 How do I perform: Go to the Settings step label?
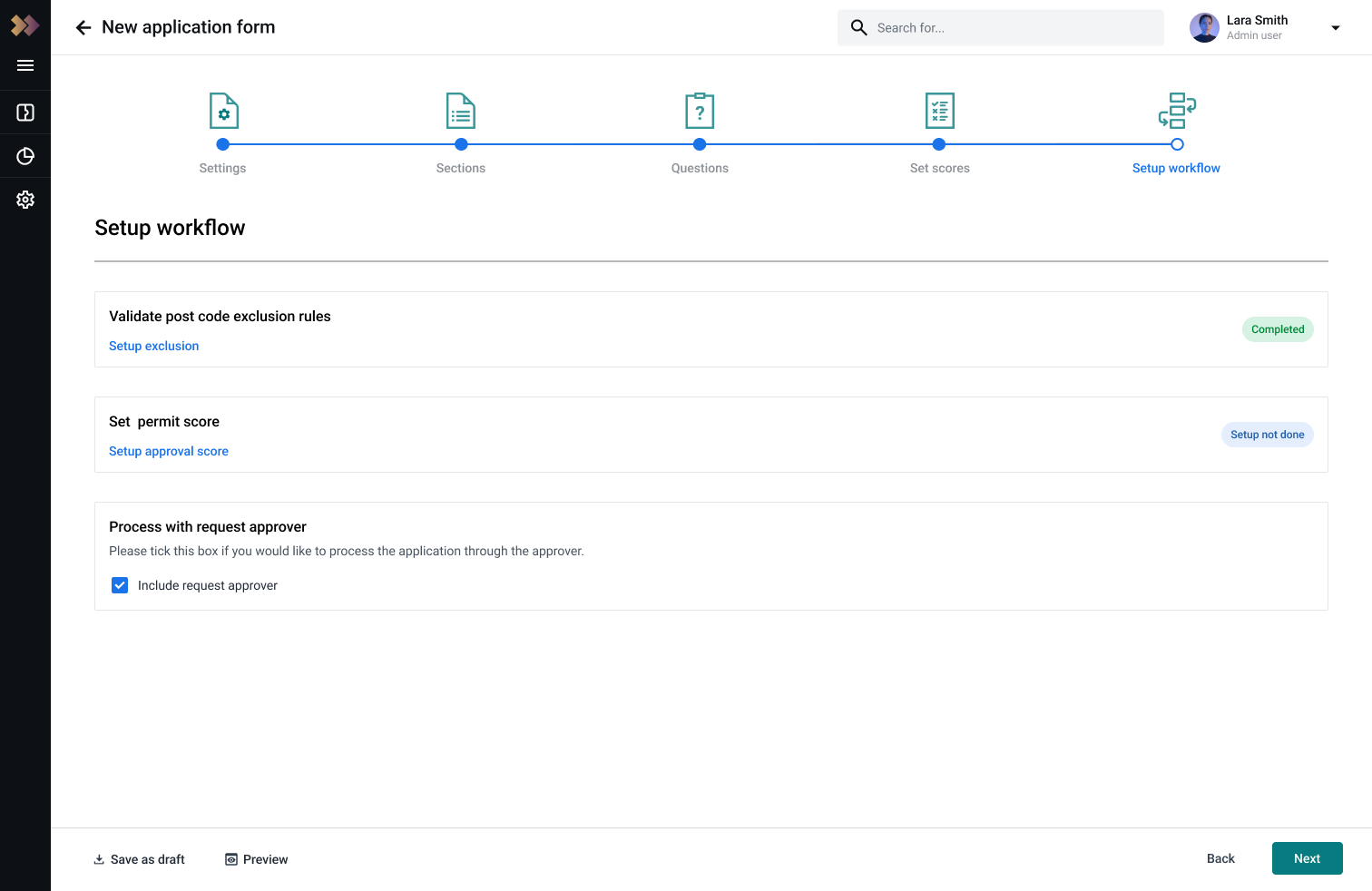tap(222, 168)
